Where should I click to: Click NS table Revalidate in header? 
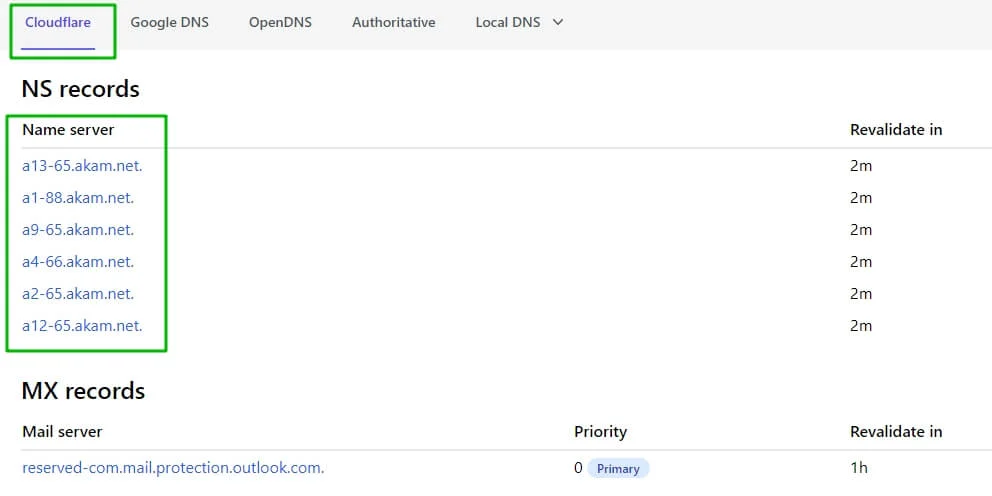pos(896,130)
